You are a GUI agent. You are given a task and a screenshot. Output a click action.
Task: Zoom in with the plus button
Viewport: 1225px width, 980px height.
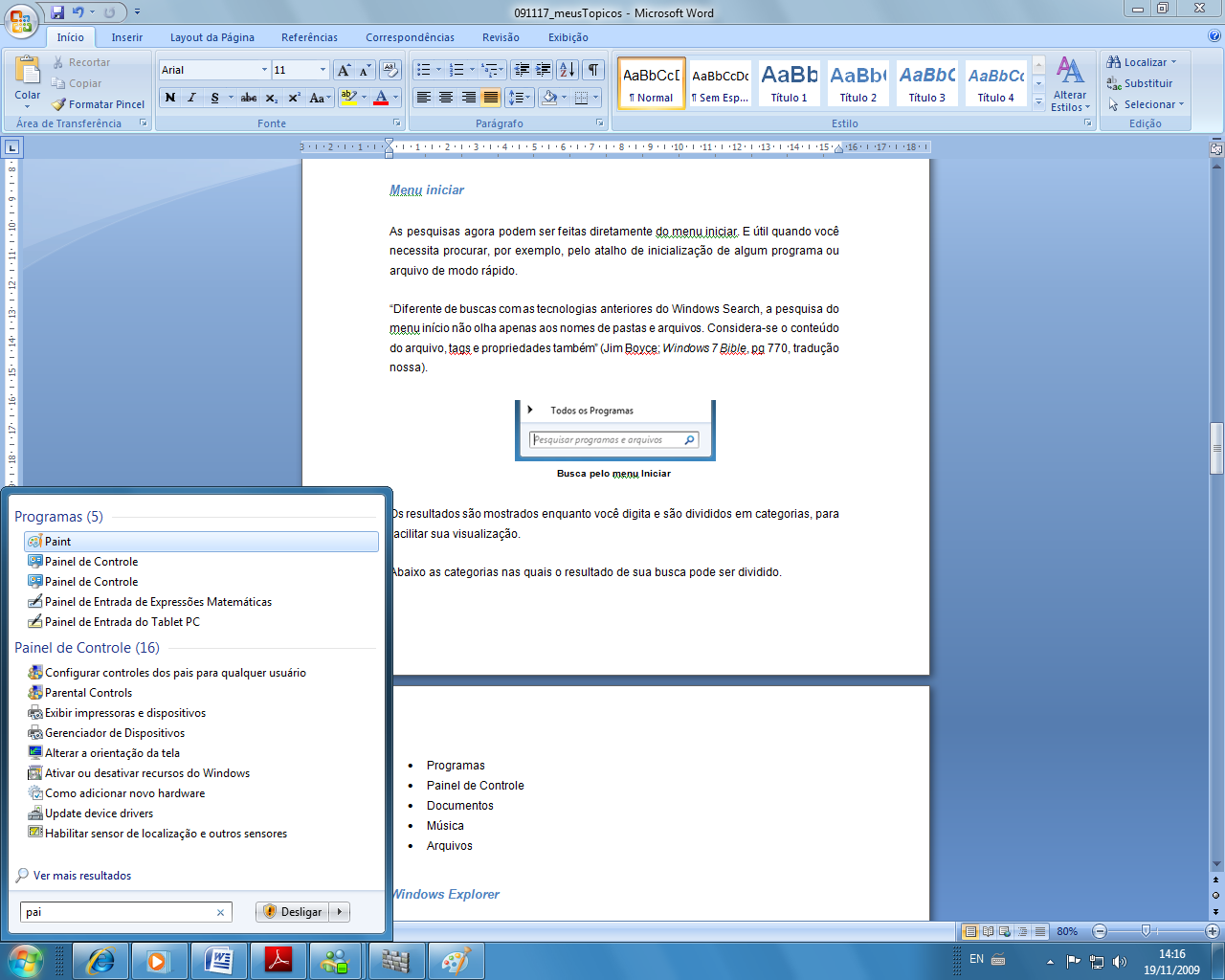click(x=1212, y=931)
